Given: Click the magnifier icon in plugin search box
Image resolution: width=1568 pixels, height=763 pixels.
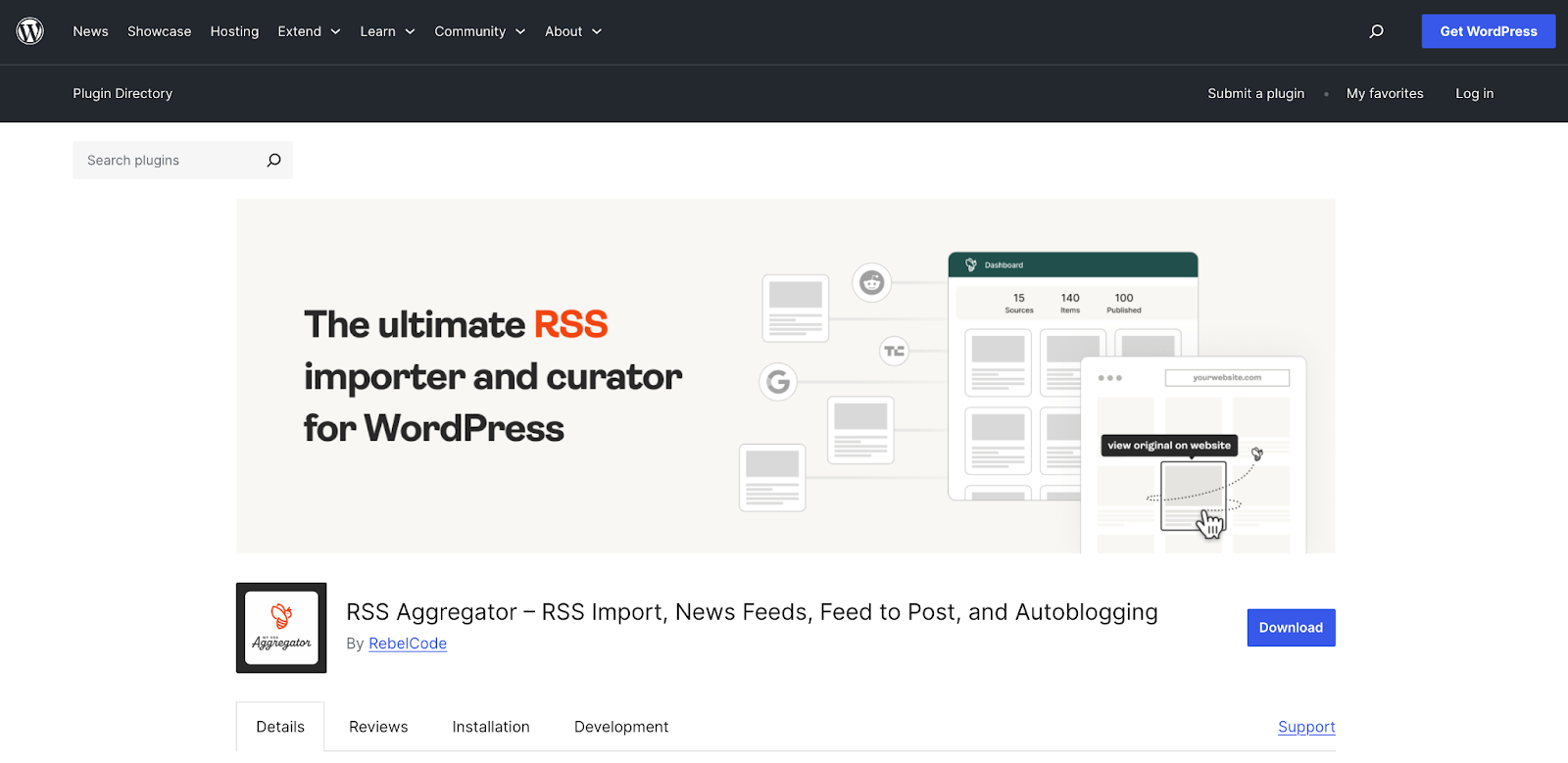Looking at the screenshot, I should click(x=273, y=161).
